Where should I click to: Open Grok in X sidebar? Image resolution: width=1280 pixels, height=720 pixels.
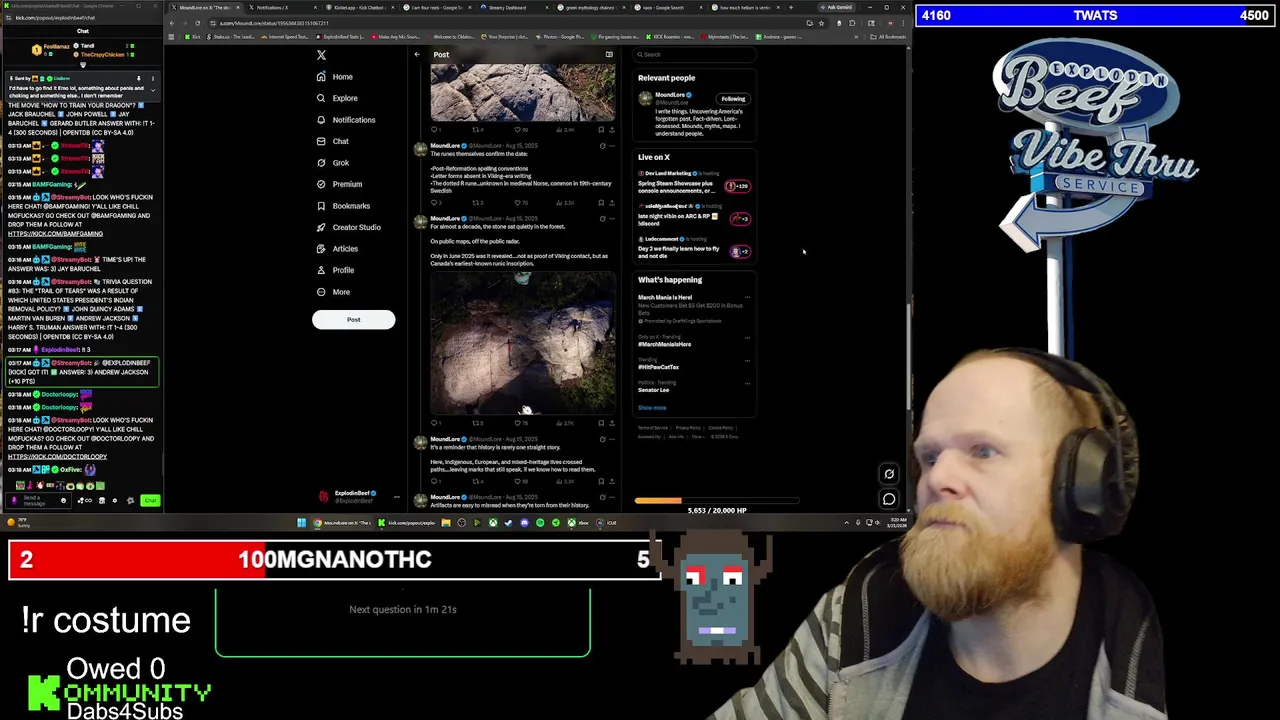click(332, 163)
